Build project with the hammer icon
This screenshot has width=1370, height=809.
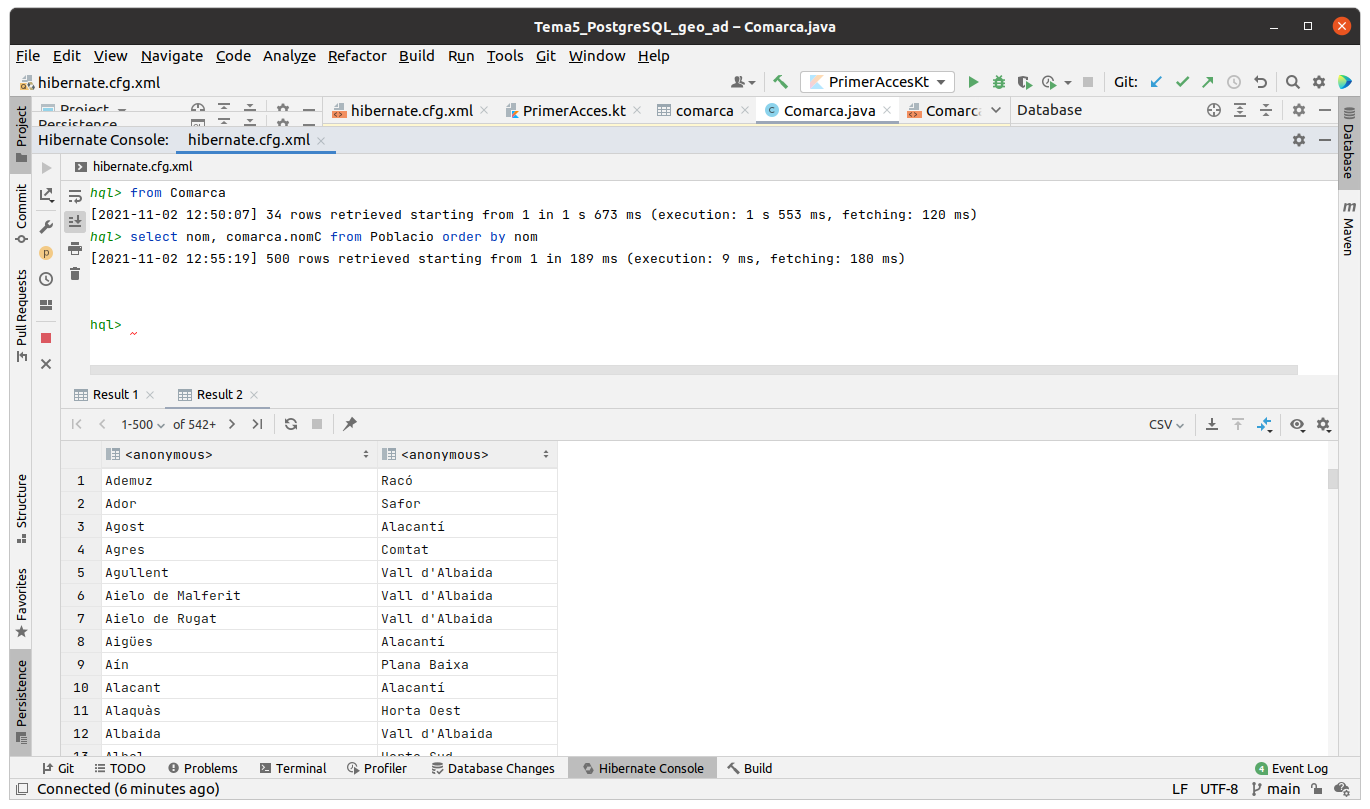pyautogui.click(x=781, y=82)
